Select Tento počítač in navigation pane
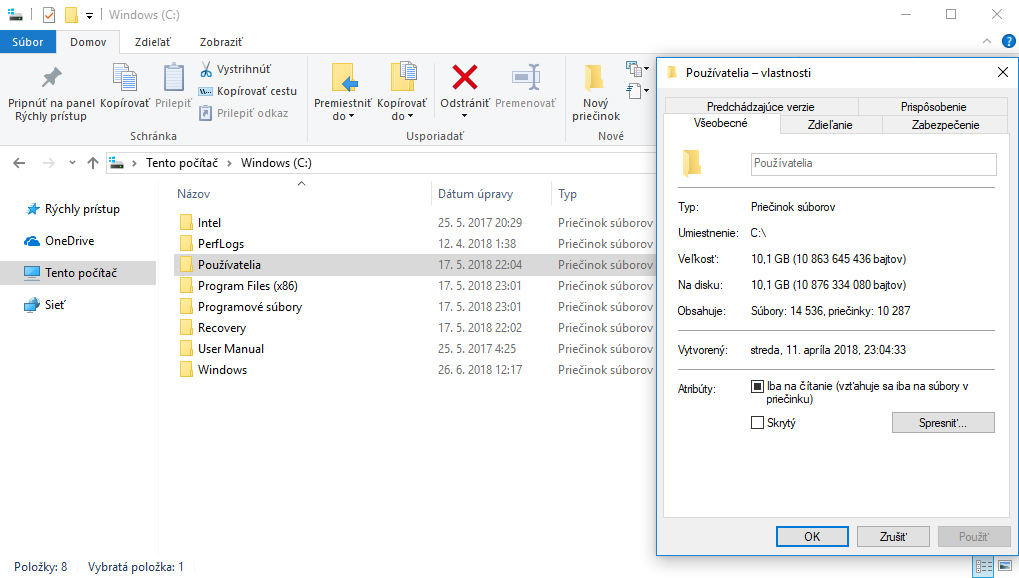This screenshot has height=578, width=1019. click(x=78, y=273)
